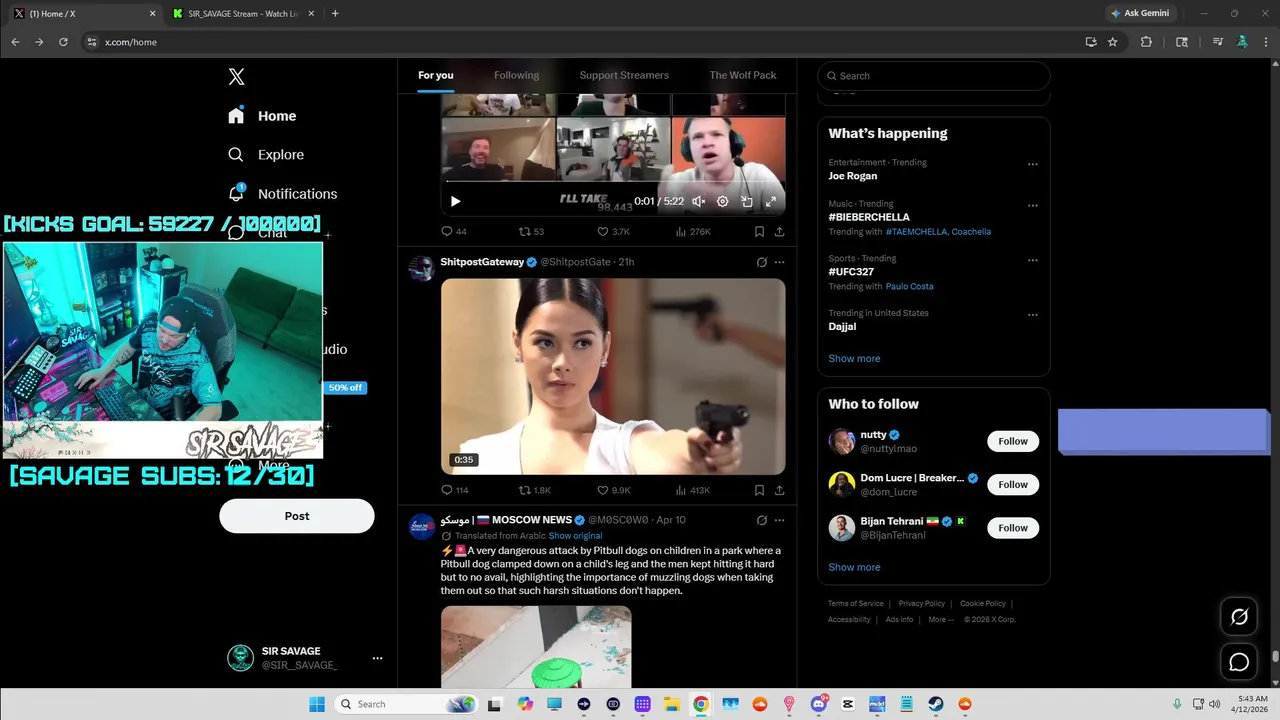The width and height of the screenshot is (1280, 720).
Task: Toggle picture-in-picture on the top video
Action: click(x=746, y=201)
